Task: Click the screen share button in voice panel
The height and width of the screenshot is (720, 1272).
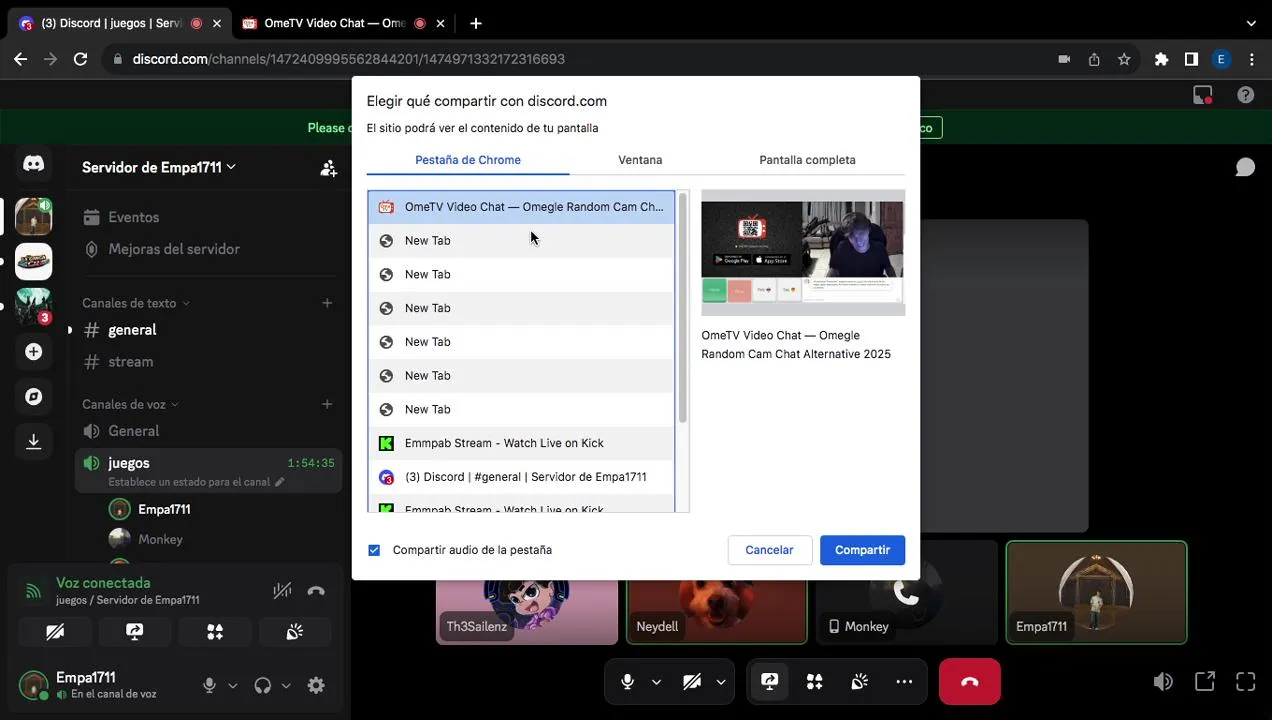Action: click(x=135, y=632)
